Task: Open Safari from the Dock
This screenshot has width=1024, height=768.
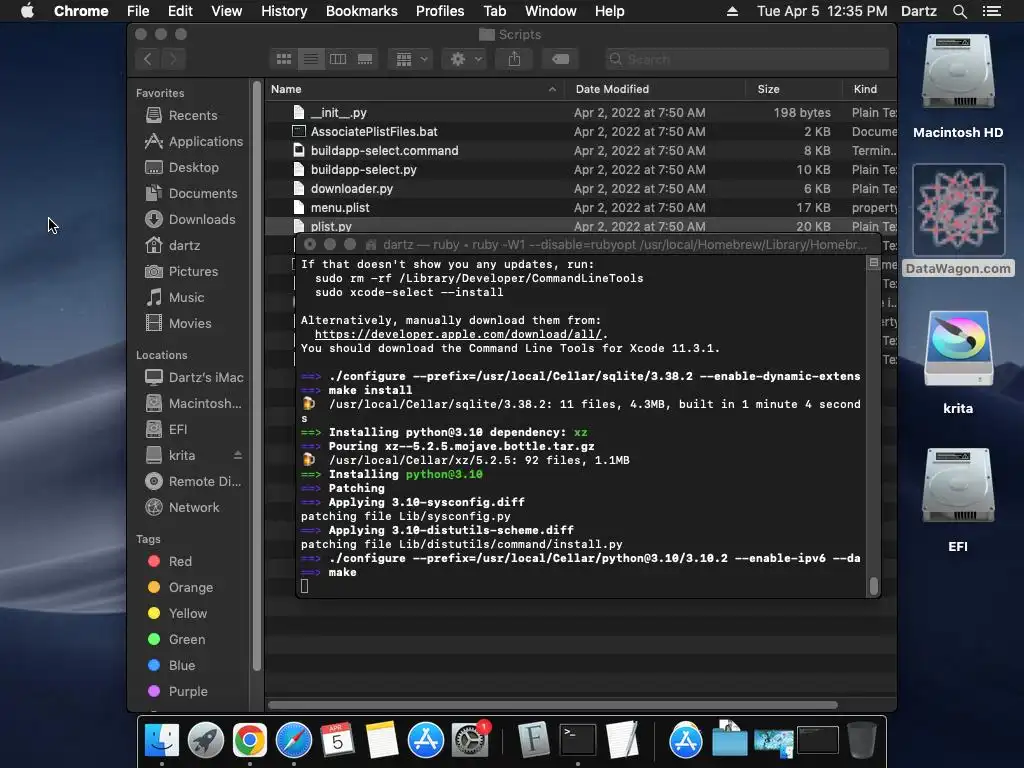Action: (x=294, y=741)
